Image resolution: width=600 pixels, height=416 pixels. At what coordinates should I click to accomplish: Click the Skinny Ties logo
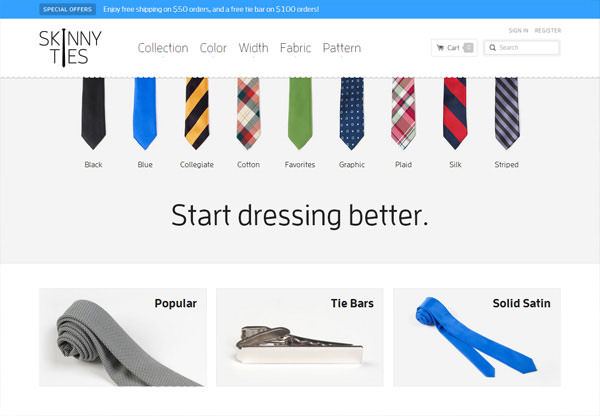click(x=70, y=48)
